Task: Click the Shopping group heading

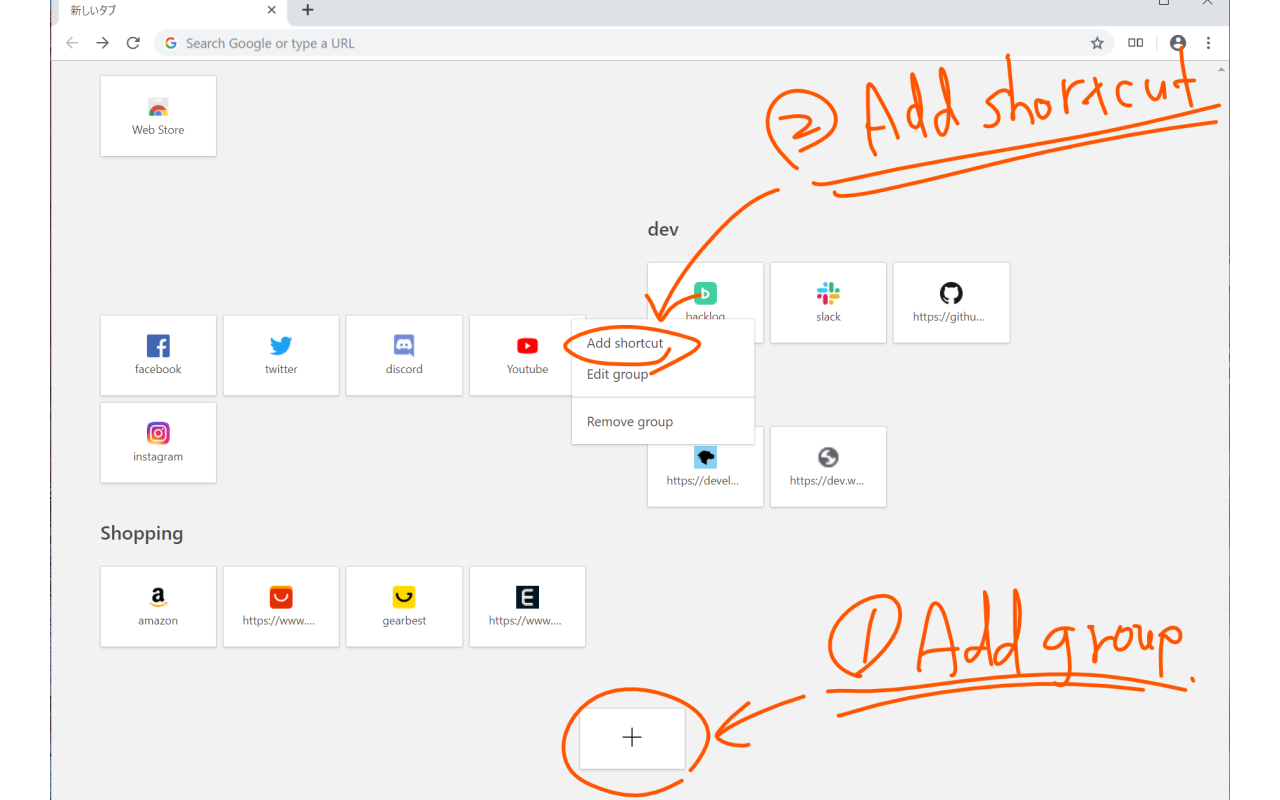Action: point(142,533)
